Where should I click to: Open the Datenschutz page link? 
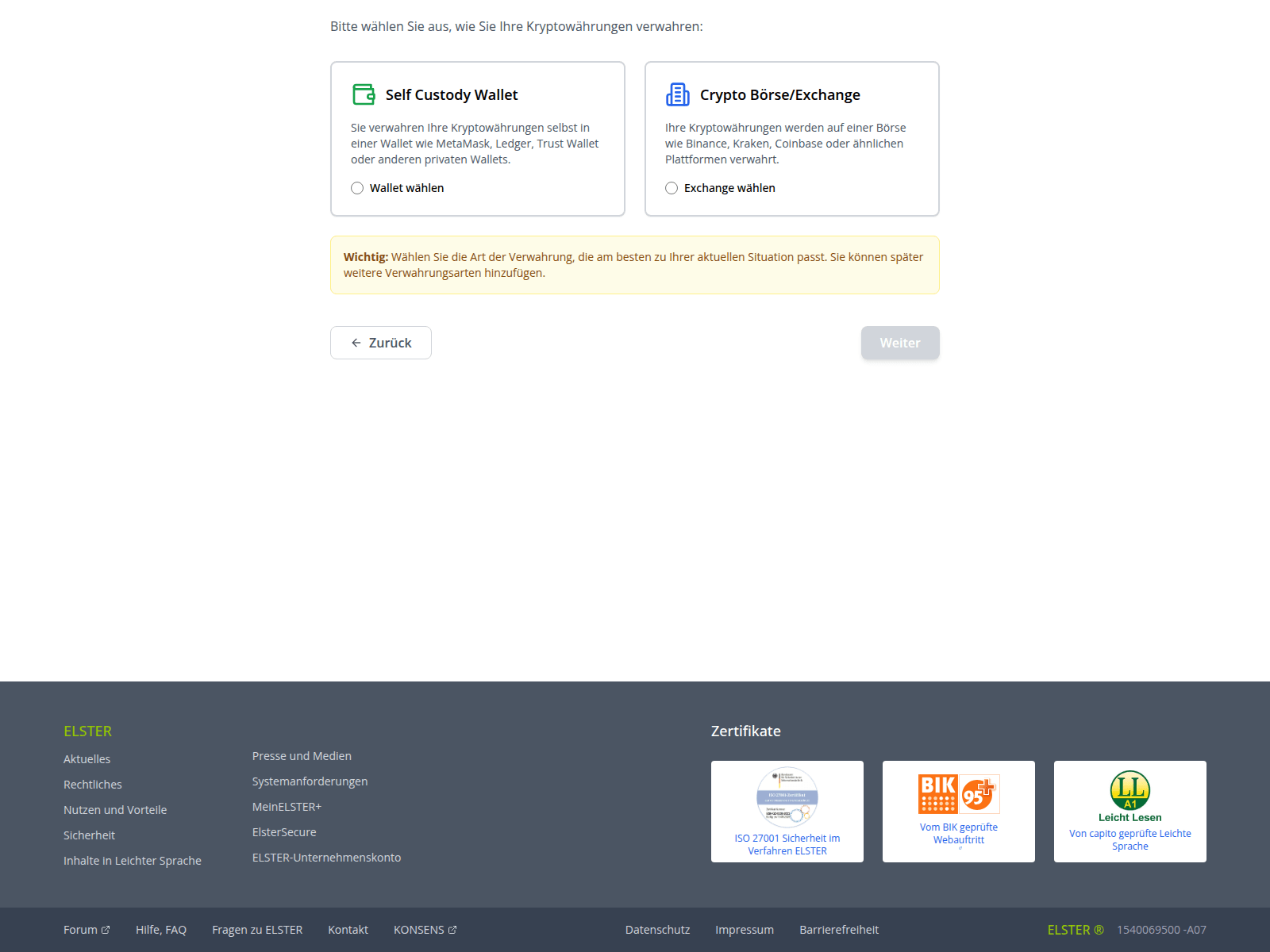(x=657, y=930)
